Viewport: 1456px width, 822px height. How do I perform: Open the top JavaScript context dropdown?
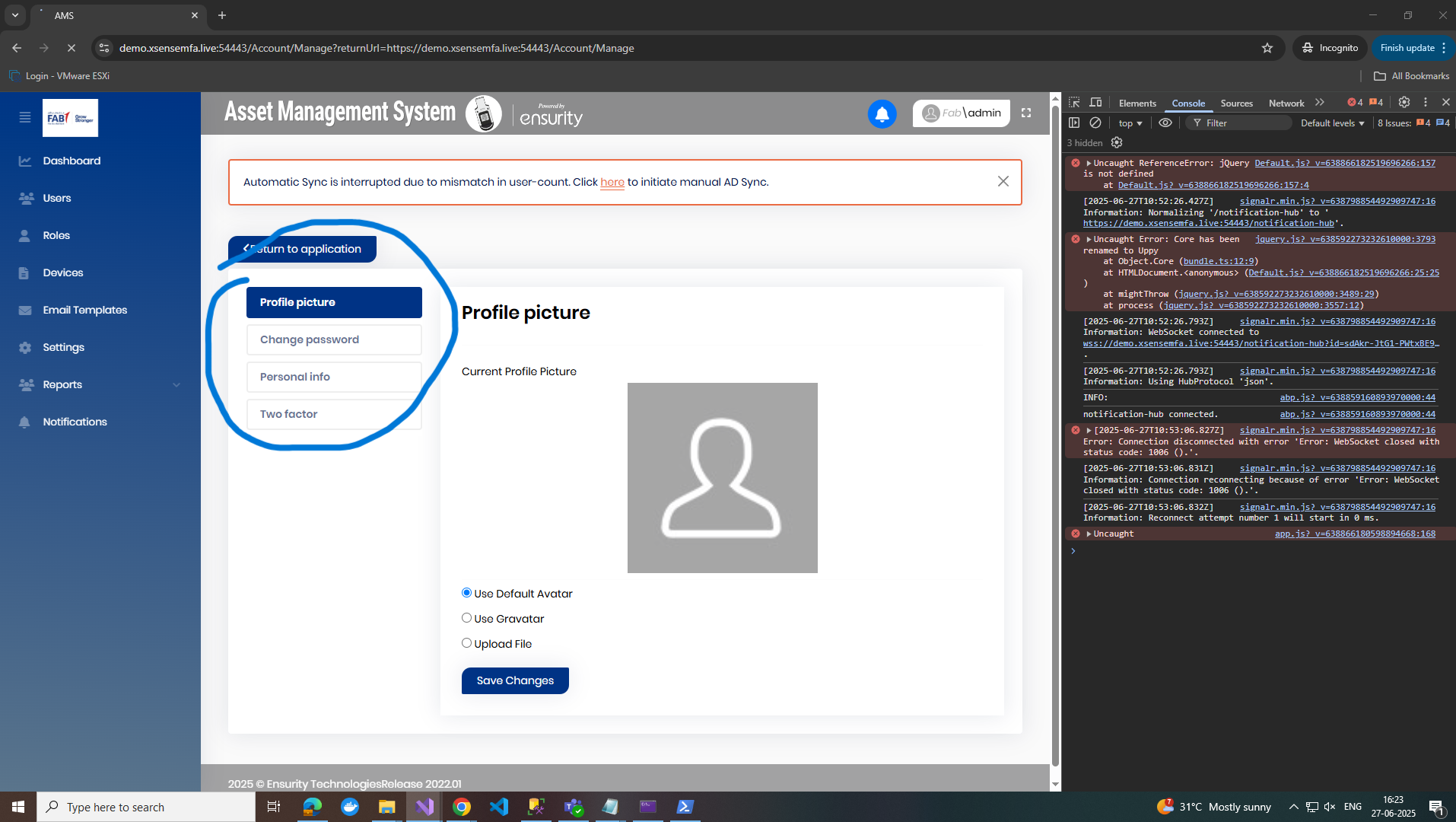1130,123
